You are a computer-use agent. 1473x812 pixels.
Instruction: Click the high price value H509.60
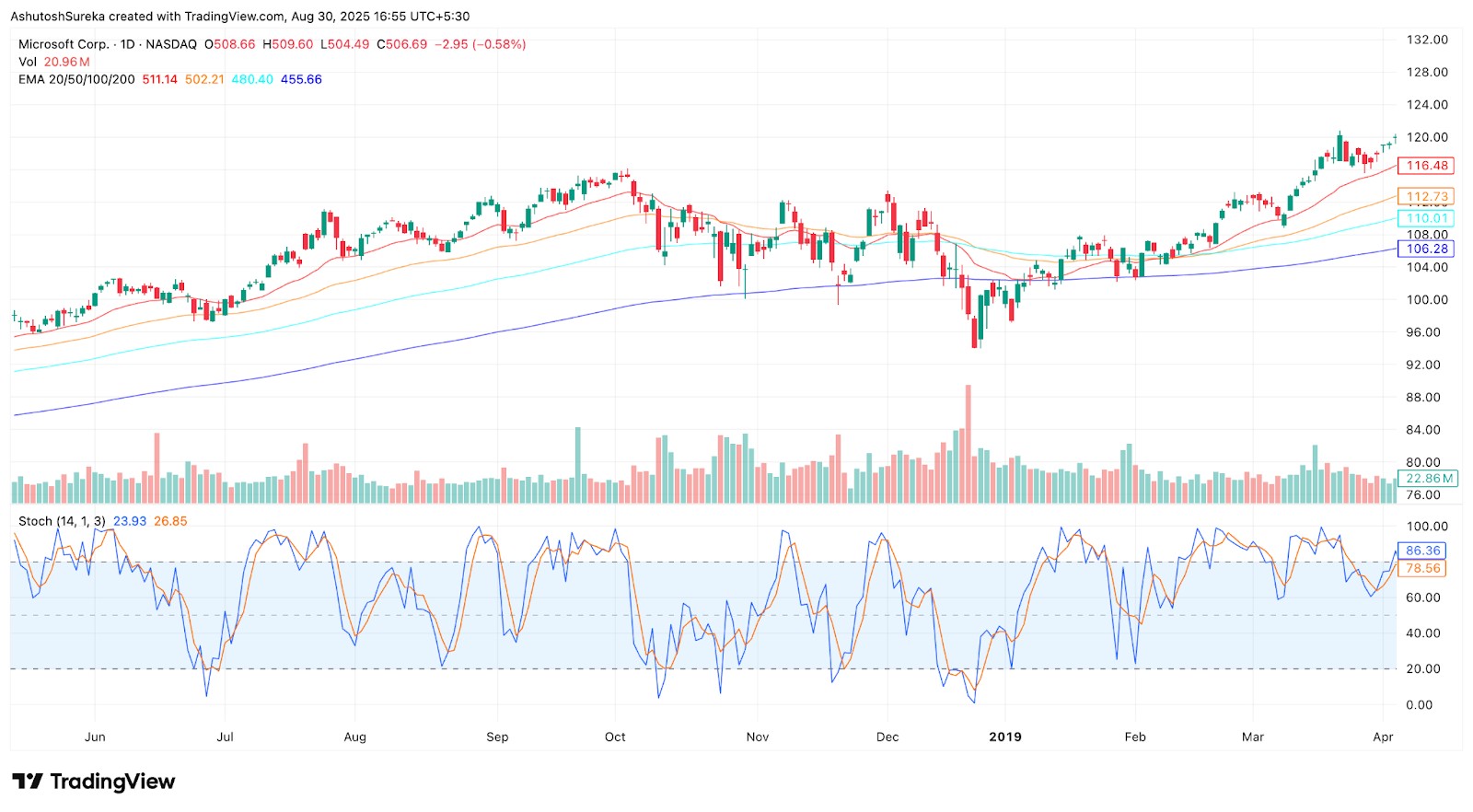pyautogui.click(x=288, y=44)
